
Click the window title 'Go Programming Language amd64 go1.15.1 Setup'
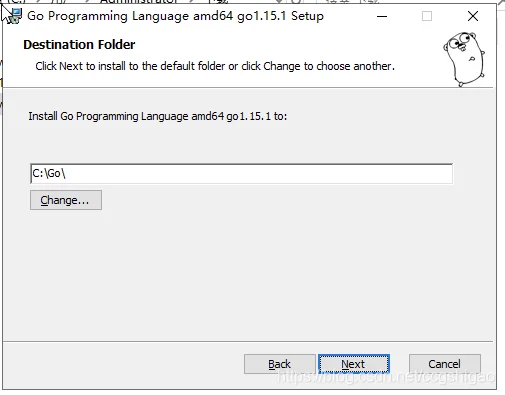(x=175, y=16)
